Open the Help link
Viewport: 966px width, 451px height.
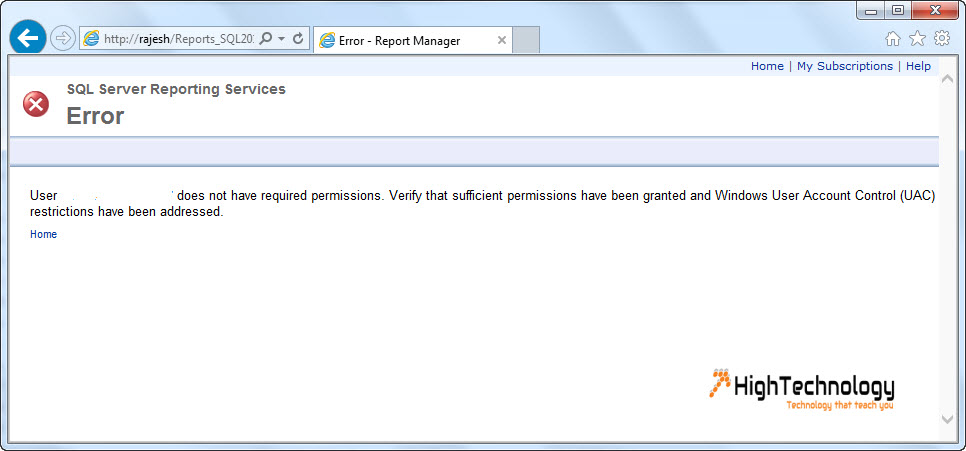918,66
